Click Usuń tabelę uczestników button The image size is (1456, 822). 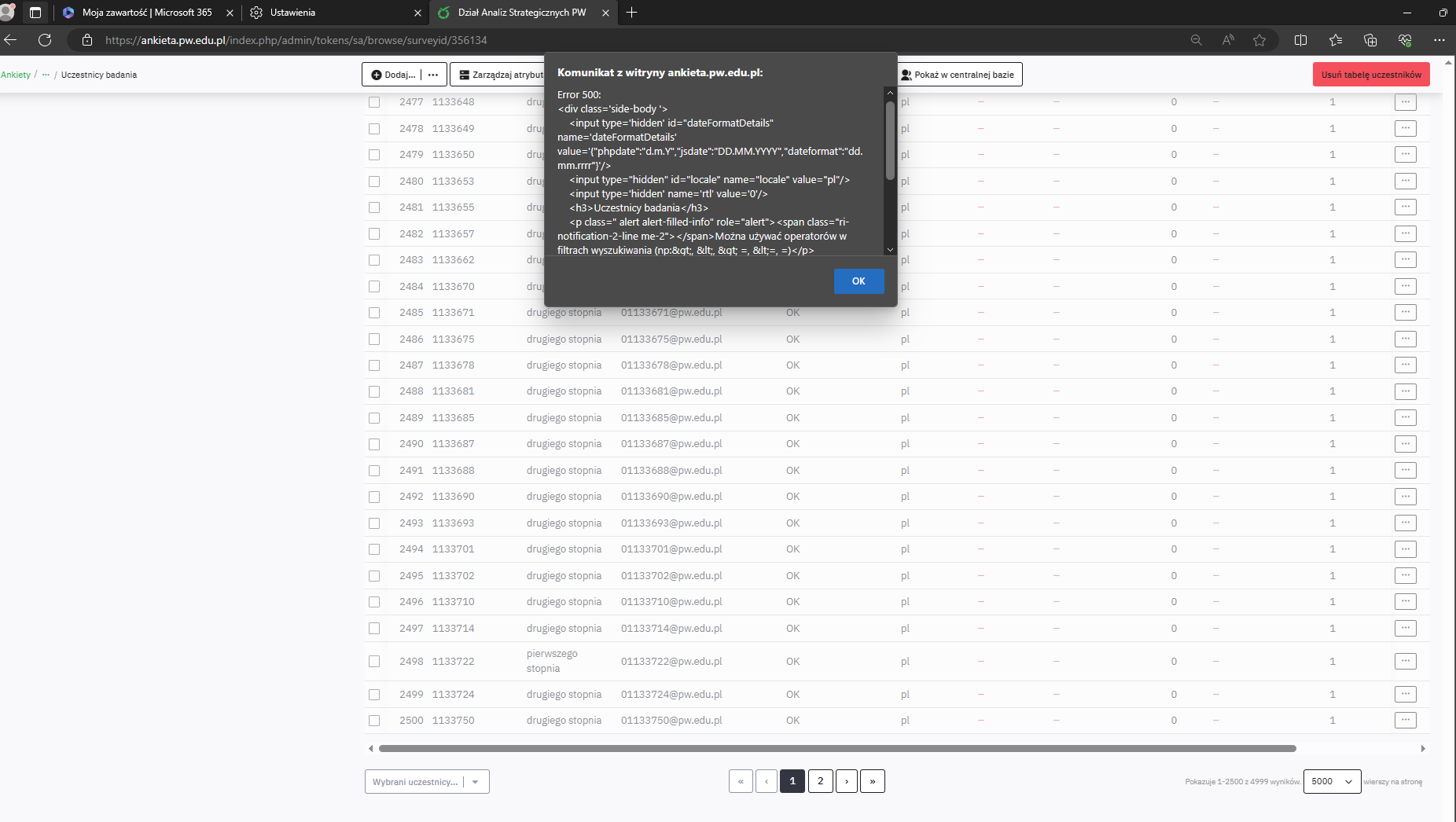click(x=1370, y=75)
